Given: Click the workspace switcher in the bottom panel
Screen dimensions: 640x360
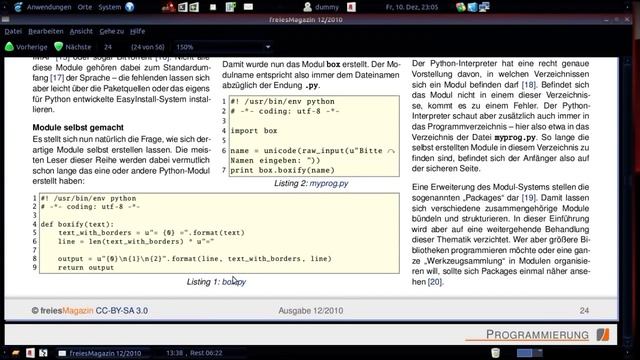Looking at the screenshot, I should [x=529, y=353].
